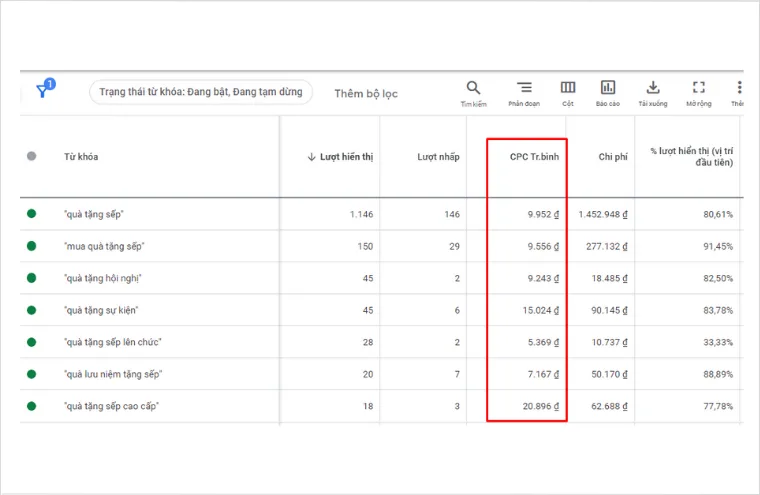The image size is (760, 495).
Task: Toggle status dot for "mua quà tặng sếp"
Action: [32, 246]
